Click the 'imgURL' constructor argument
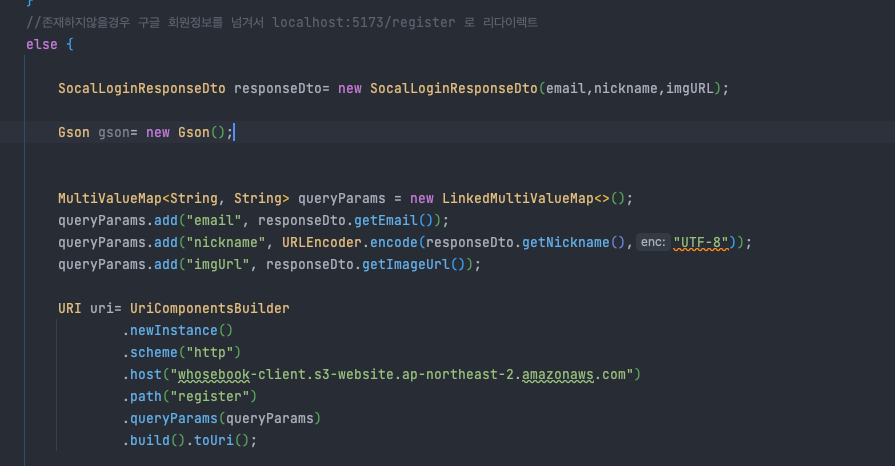 tap(690, 89)
